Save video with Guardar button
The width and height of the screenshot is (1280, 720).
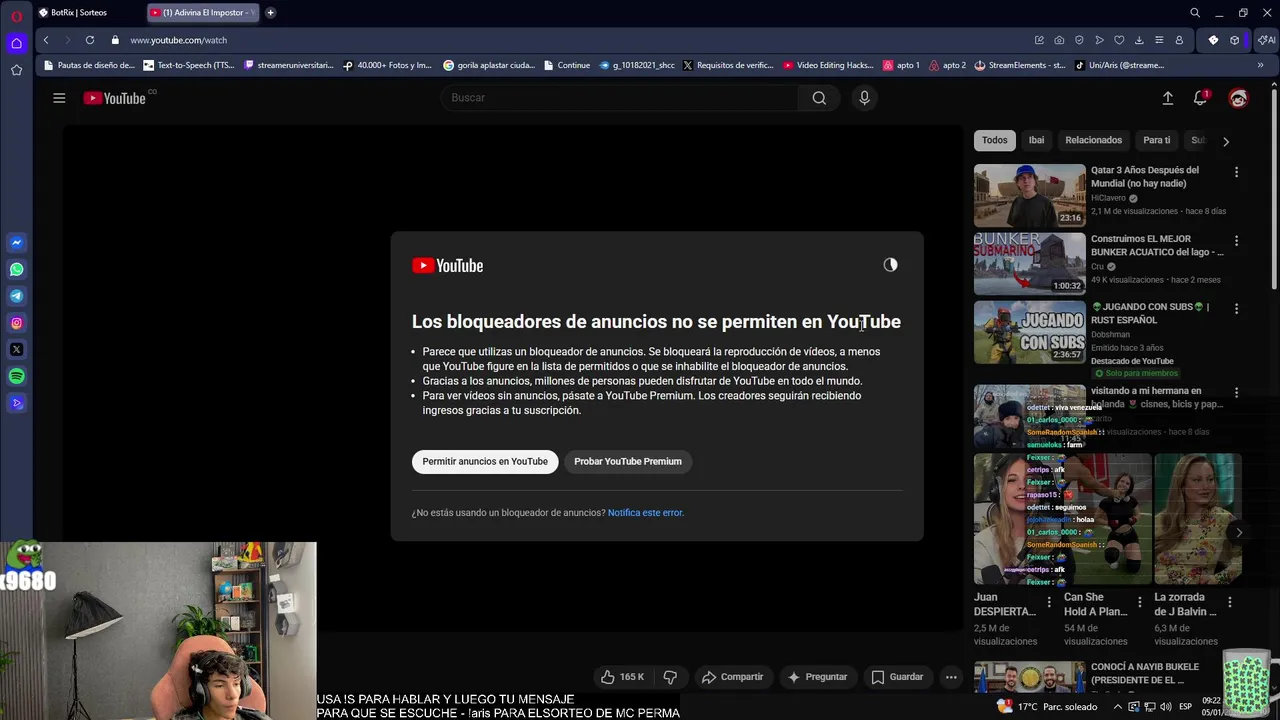(897, 677)
